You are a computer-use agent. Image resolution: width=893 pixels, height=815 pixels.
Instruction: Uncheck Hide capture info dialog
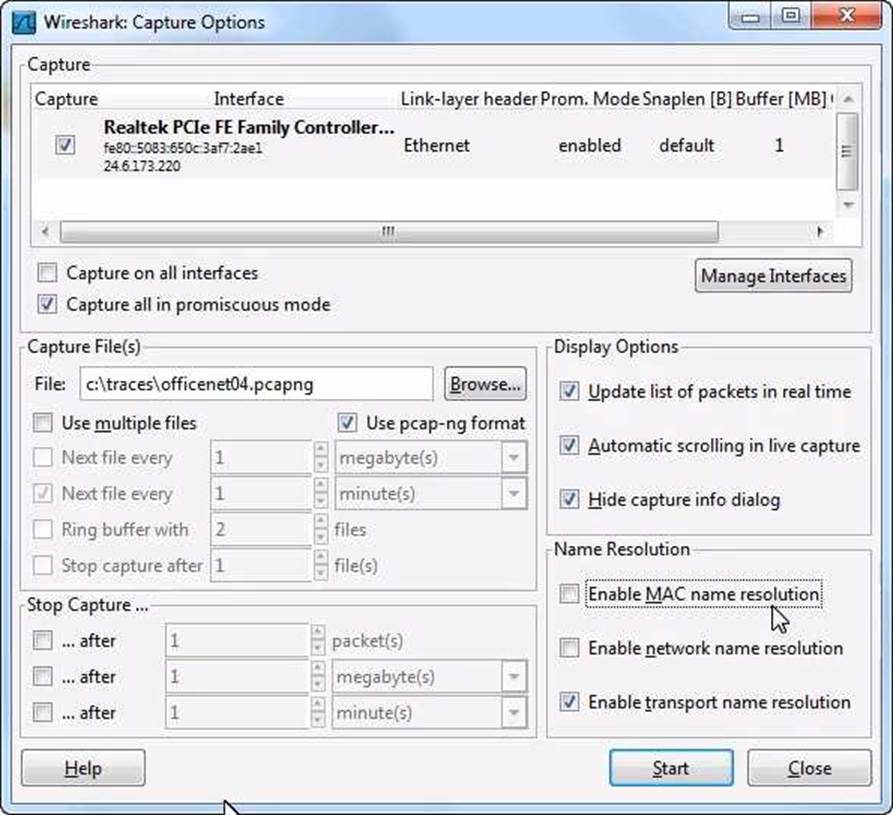tap(569, 499)
